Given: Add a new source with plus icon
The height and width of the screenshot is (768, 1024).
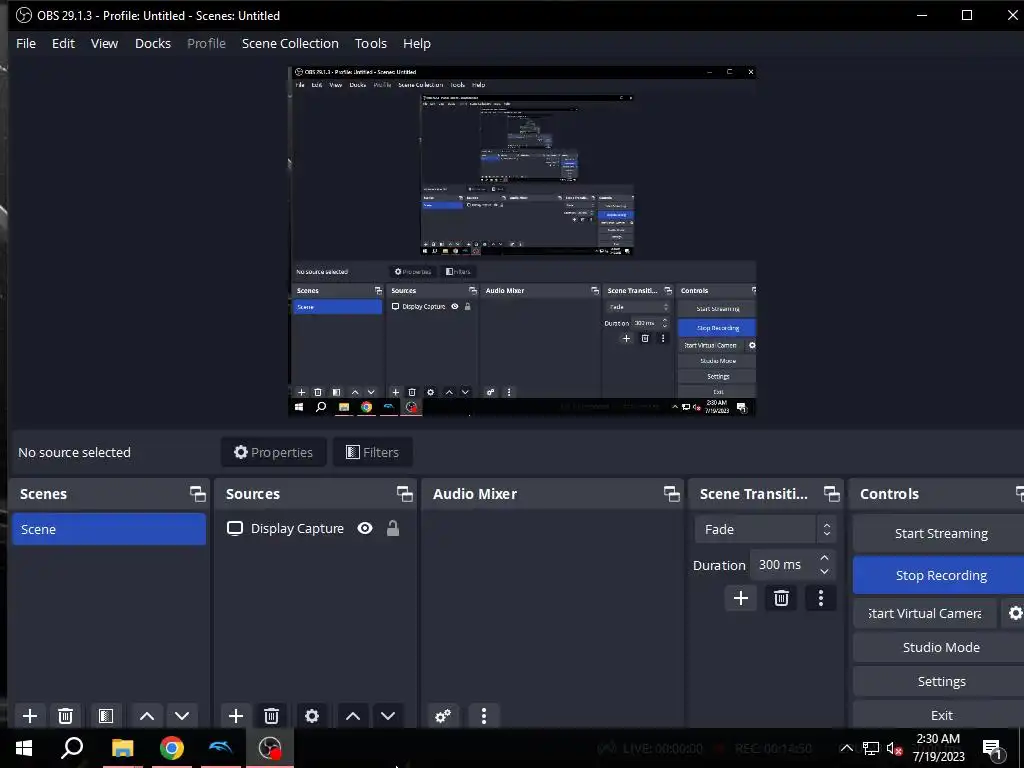Looking at the screenshot, I should pyautogui.click(x=236, y=716).
